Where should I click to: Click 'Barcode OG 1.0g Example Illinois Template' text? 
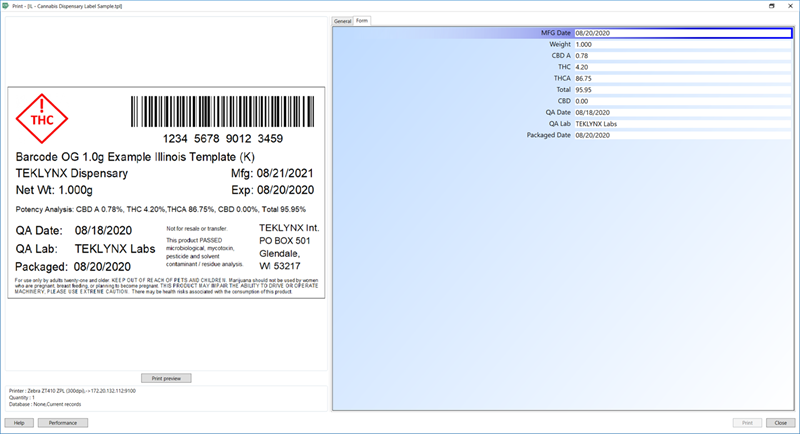click(135, 157)
